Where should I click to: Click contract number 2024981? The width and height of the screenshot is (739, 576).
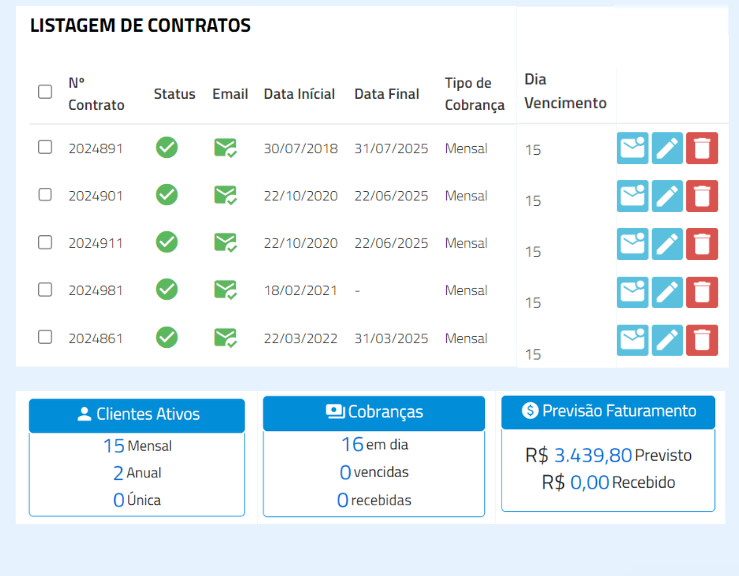point(96,290)
